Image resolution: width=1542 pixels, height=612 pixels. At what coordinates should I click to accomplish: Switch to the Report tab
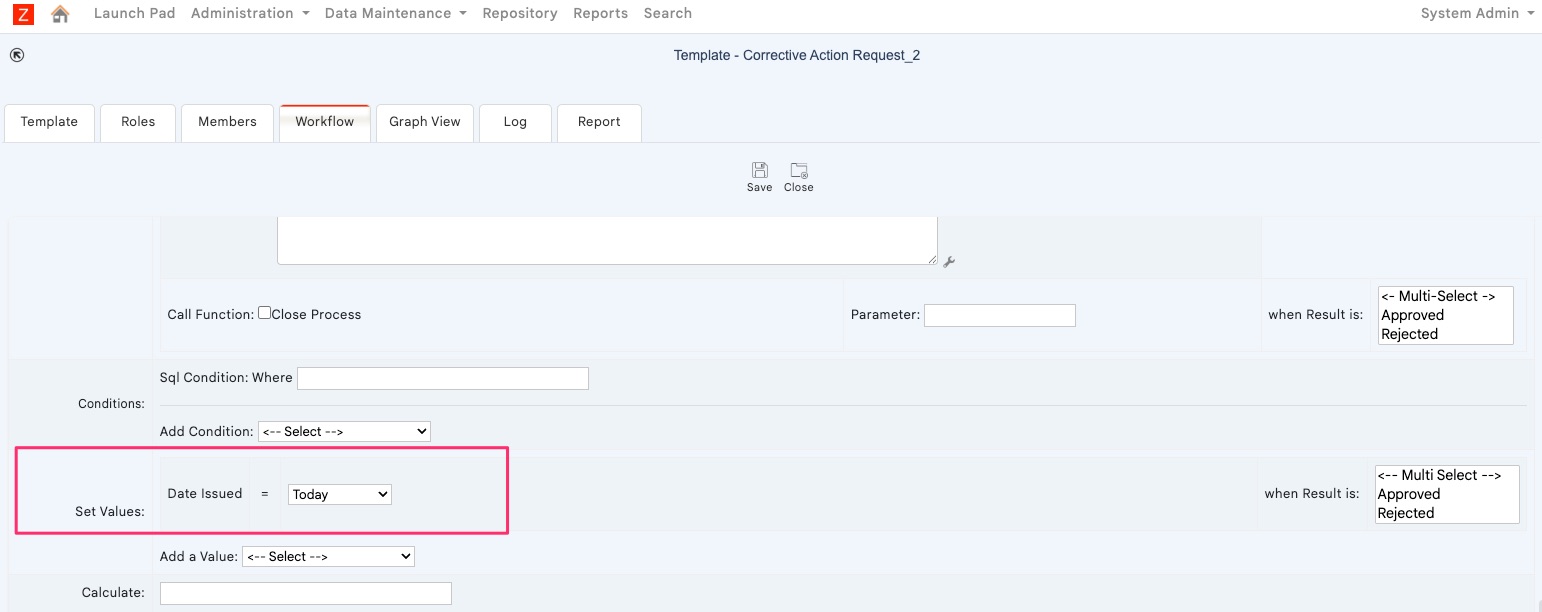pos(599,122)
